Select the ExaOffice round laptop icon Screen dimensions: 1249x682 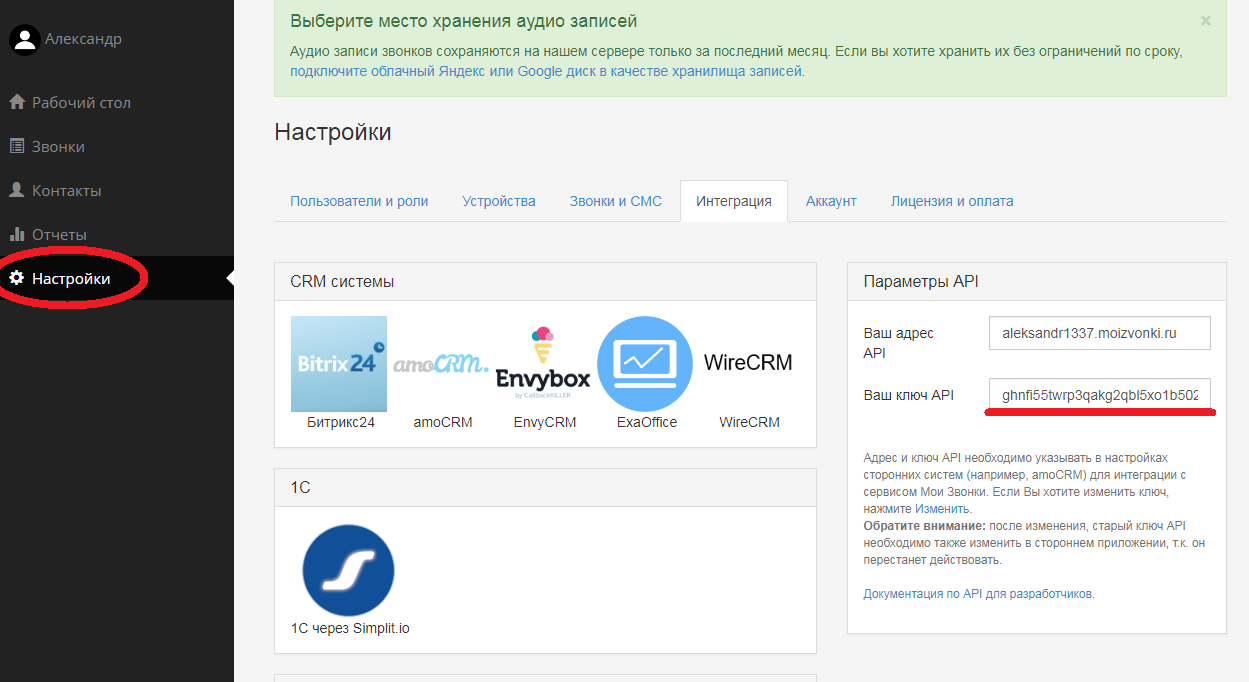click(645, 364)
